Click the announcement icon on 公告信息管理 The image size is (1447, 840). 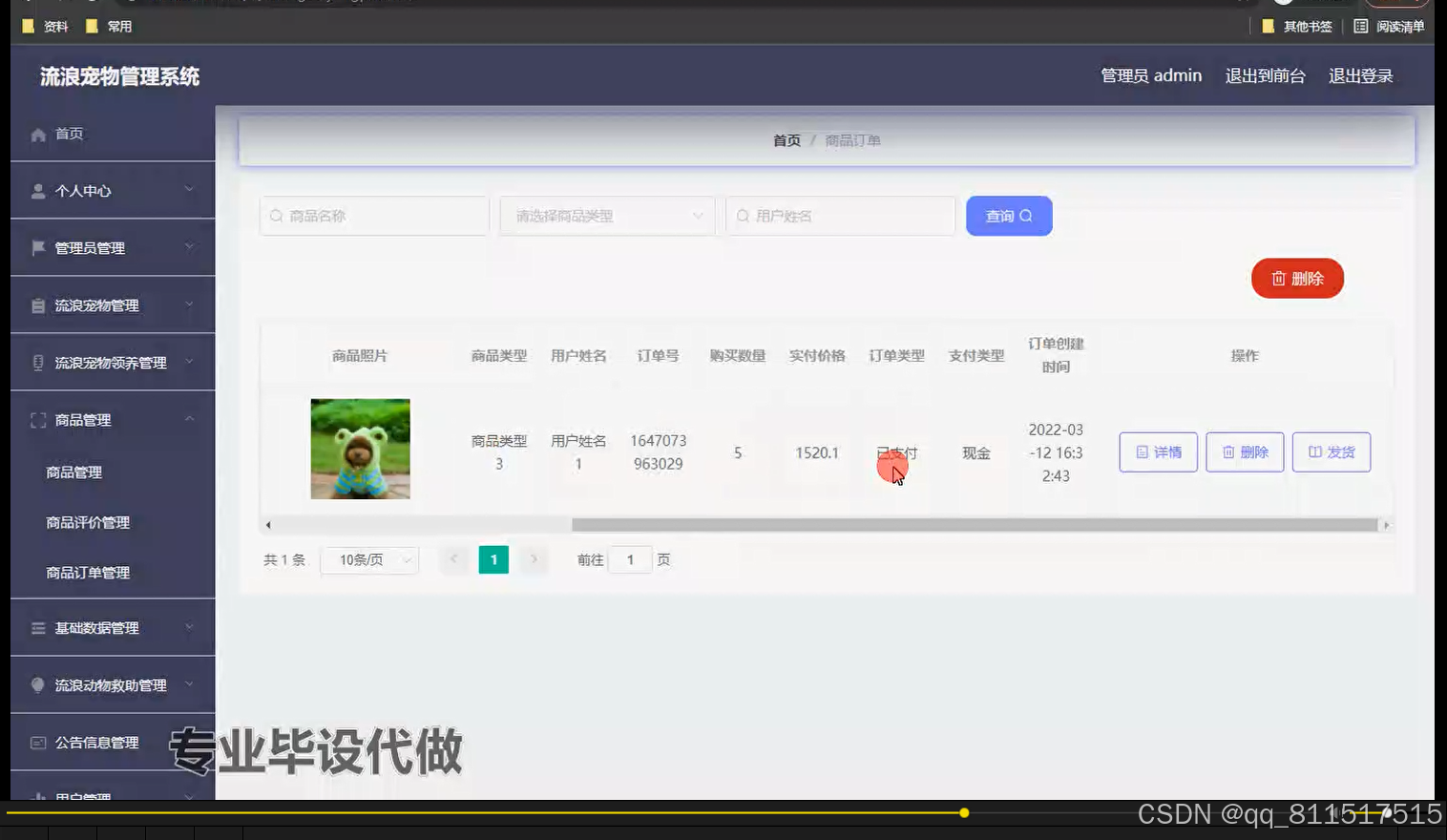coord(35,743)
